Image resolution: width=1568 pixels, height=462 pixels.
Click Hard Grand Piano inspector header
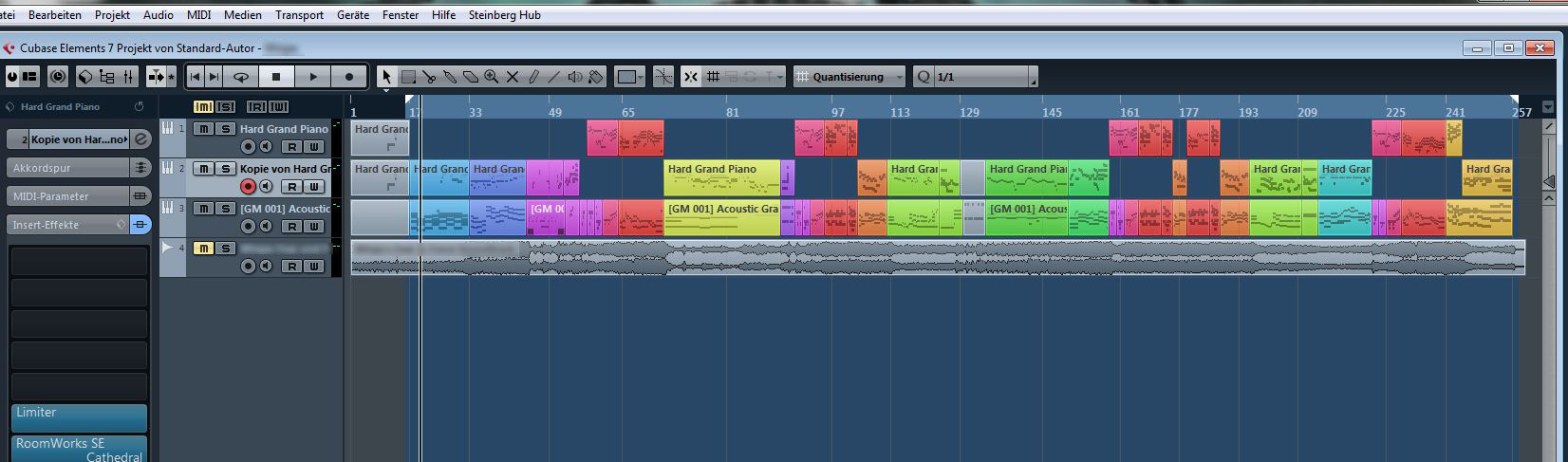click(x=60, y=107)
